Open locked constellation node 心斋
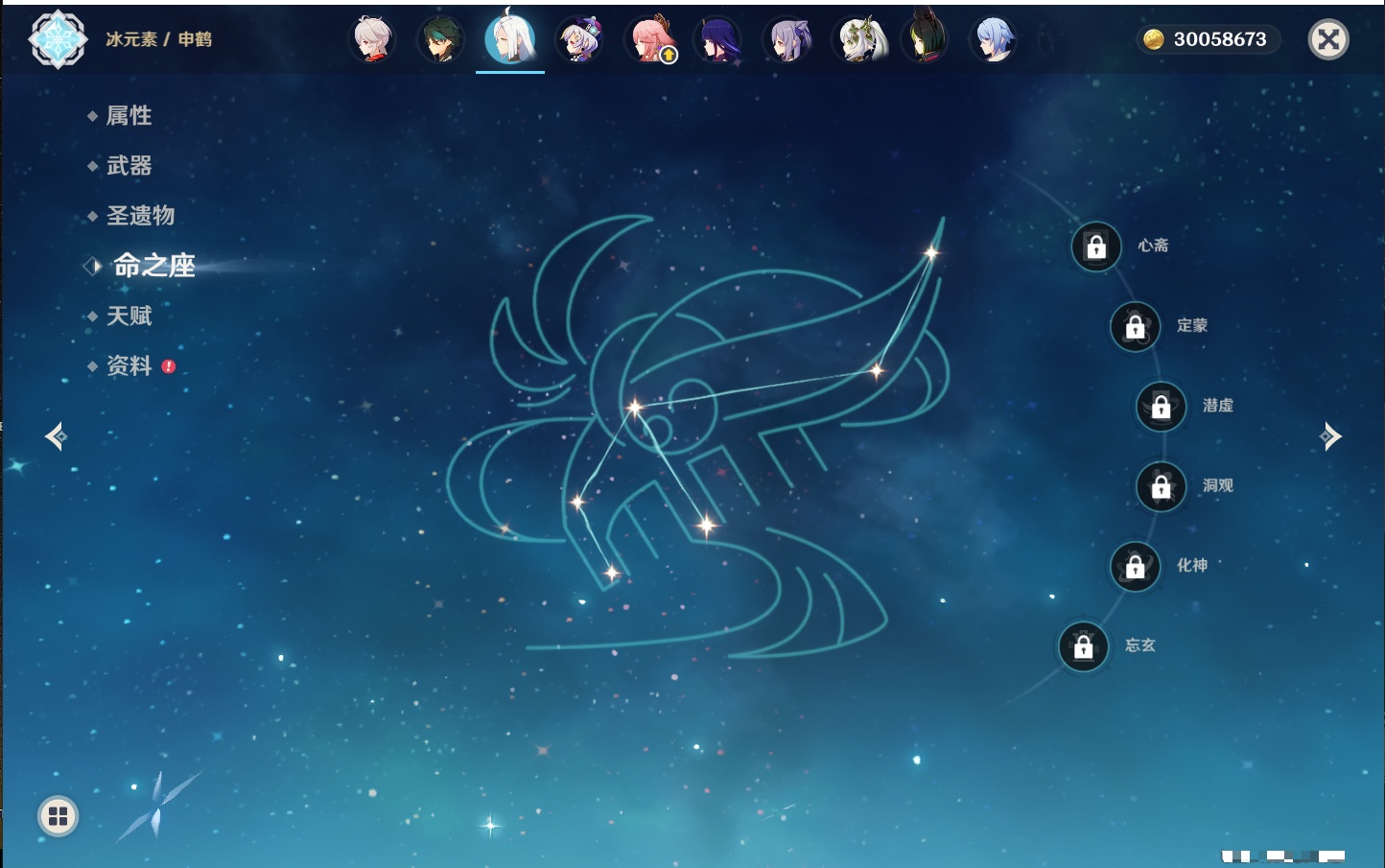1385x868 pixels. pos(1096,246)
